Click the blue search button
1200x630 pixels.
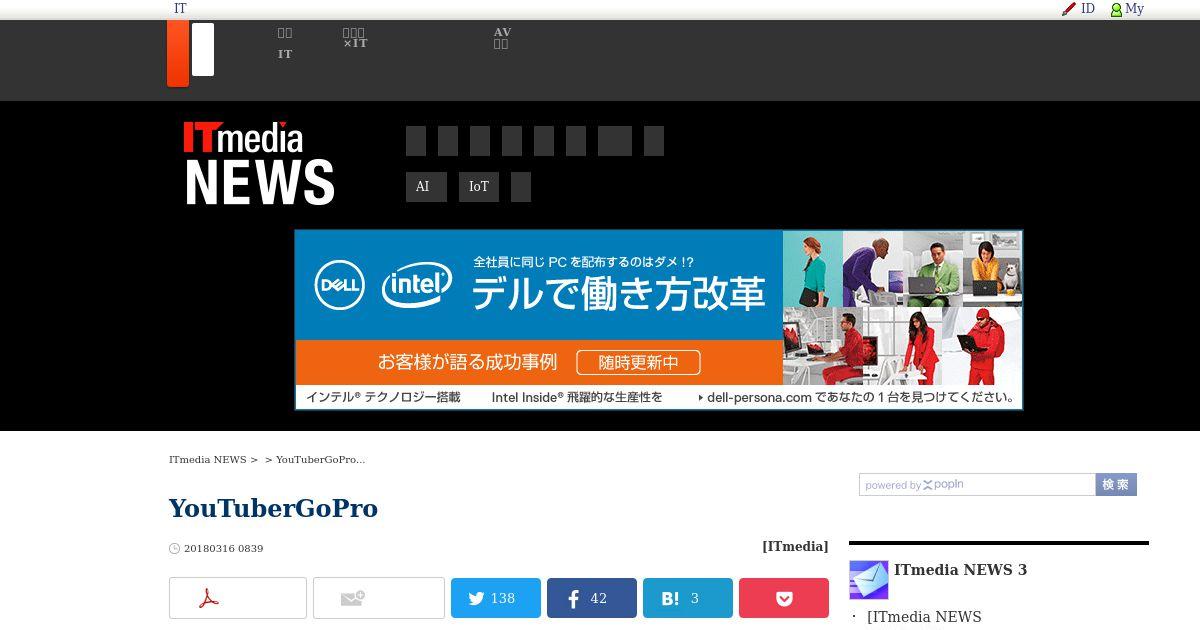(x=1116, y=485)
